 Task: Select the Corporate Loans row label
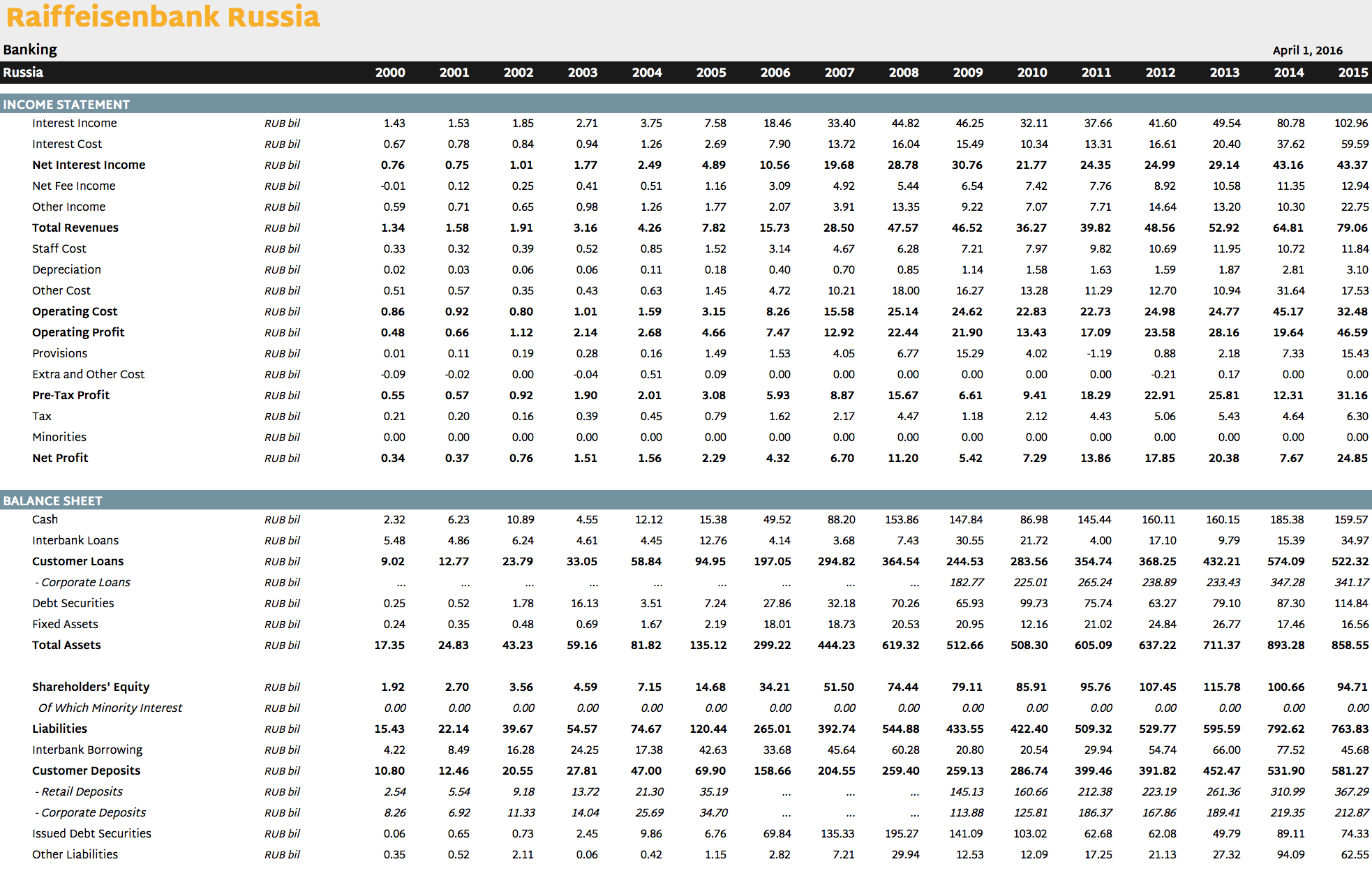click(83, 583)
